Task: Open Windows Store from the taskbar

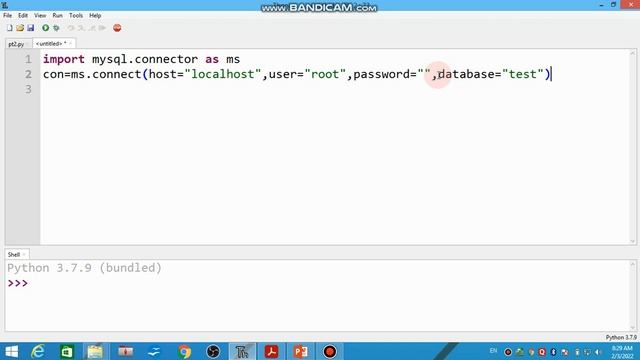Action: click(67, 351)
